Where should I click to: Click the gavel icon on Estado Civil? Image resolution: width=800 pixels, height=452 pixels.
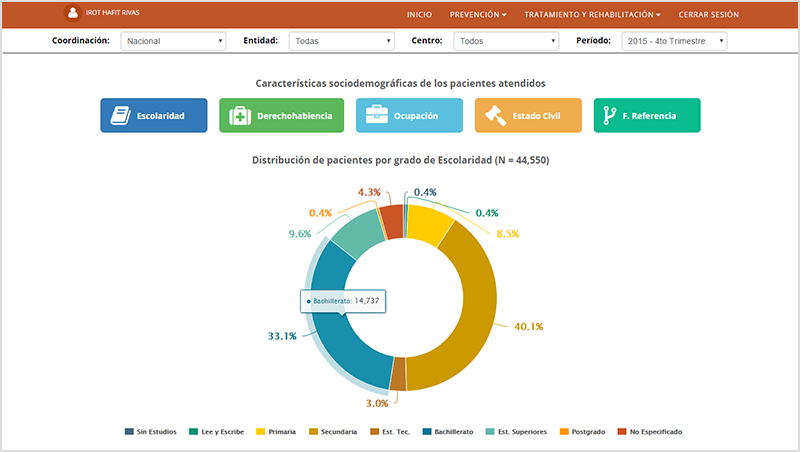point(494,116)
